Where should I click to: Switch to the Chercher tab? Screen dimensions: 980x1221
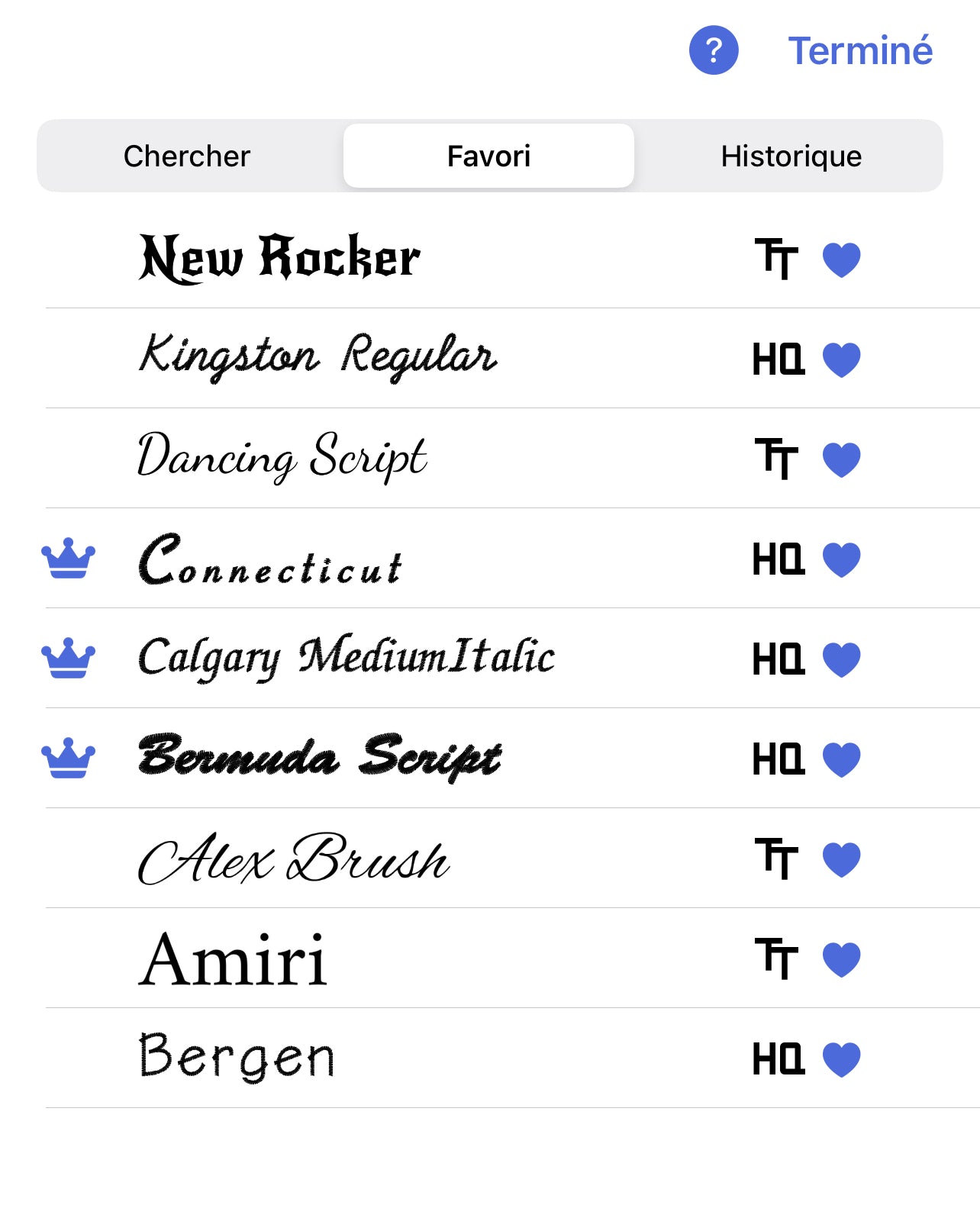(187, 156)
